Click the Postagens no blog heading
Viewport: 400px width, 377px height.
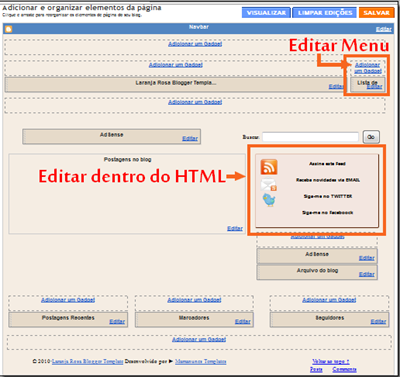pos(127,160)
